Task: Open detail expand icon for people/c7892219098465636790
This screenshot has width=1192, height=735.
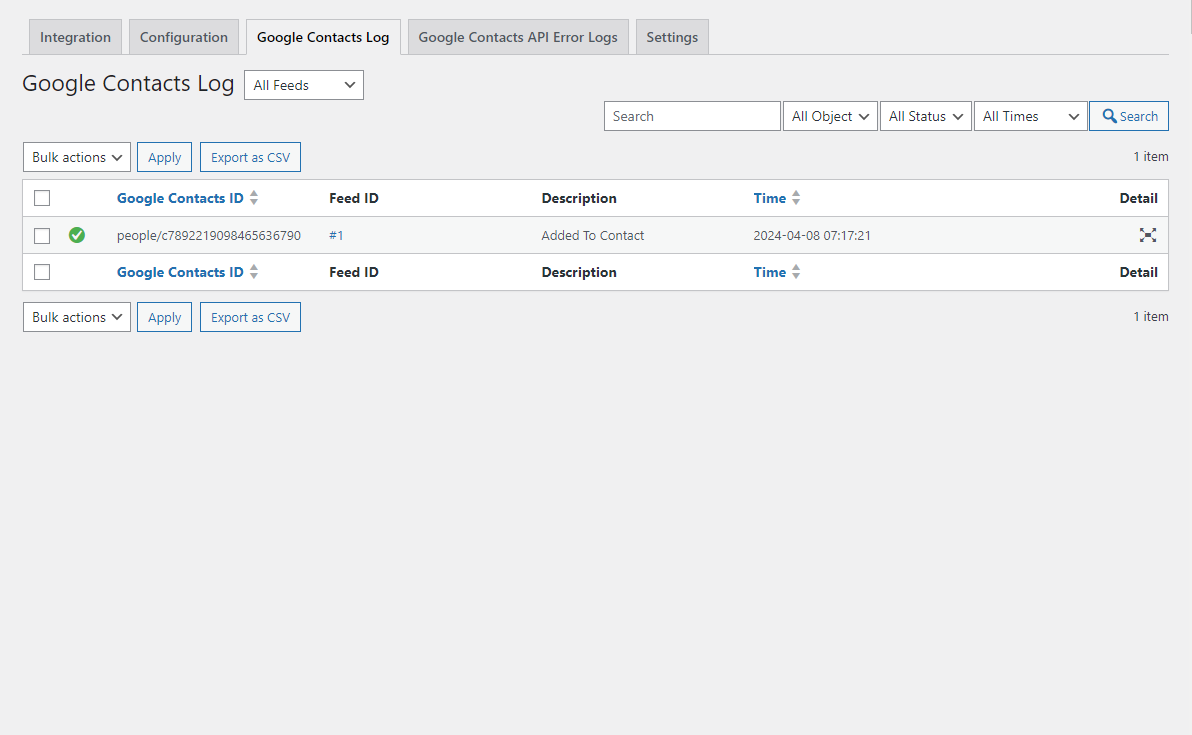Action: click(x=1147, y=235)
